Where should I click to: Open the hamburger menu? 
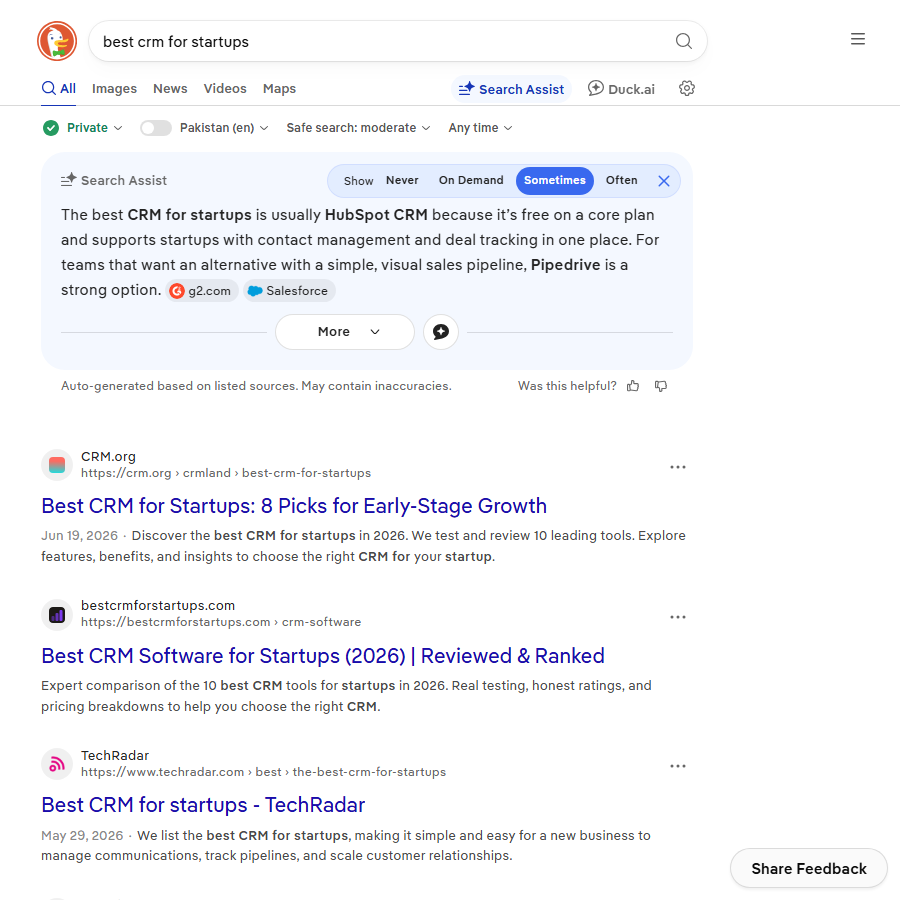pos(858,39)
